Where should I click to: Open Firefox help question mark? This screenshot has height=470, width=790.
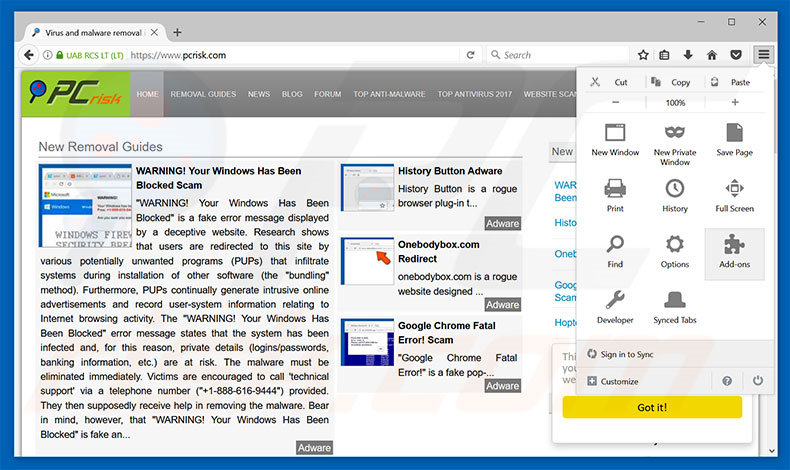[727, 381]
